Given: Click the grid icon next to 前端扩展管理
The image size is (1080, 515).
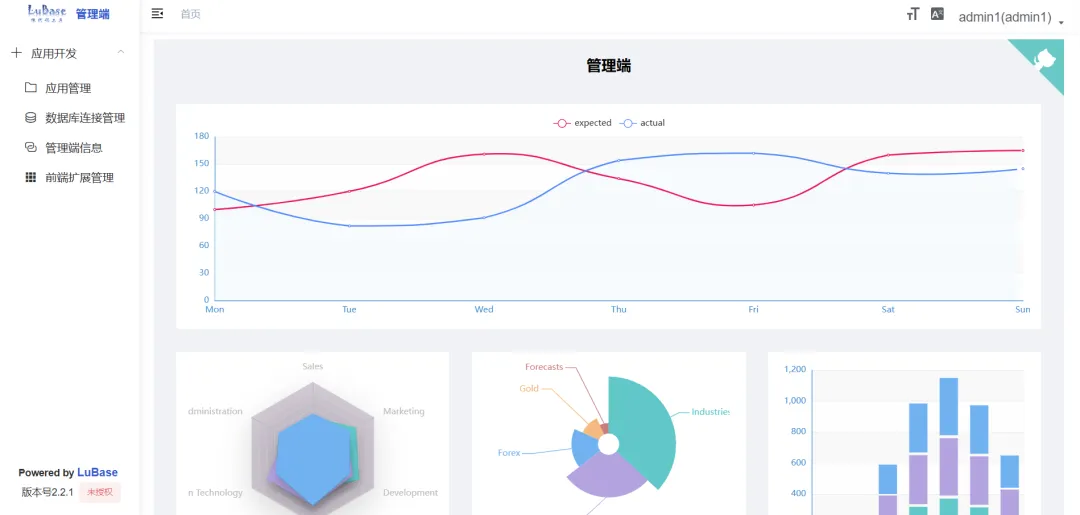Looking at the screenshot, I should (31, 177).
